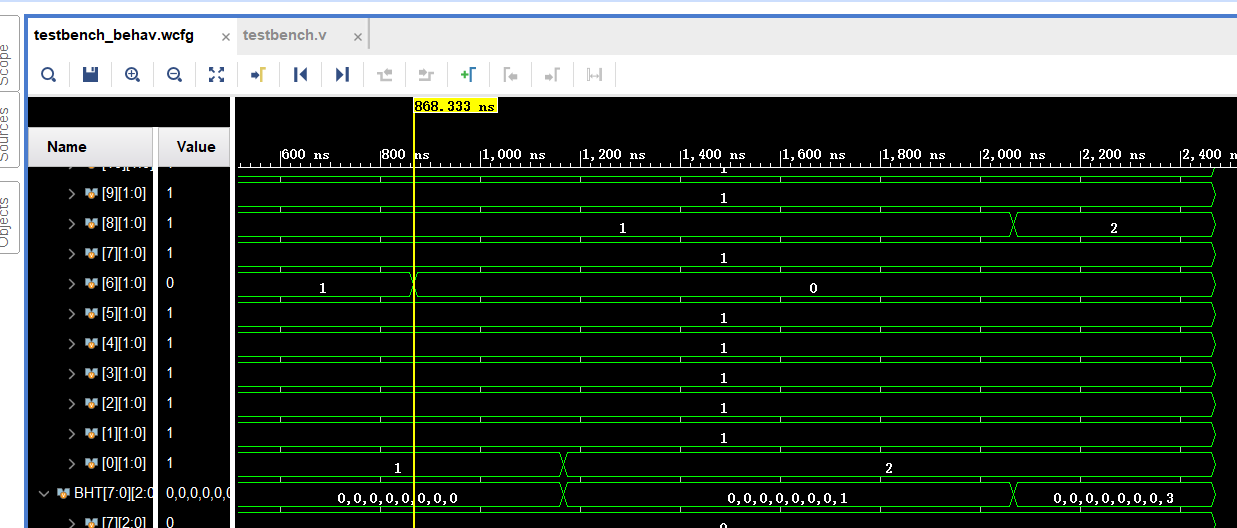Collapse the BHT[7:0] signal group
The image size is (1237, 528).
coord(43,493)
